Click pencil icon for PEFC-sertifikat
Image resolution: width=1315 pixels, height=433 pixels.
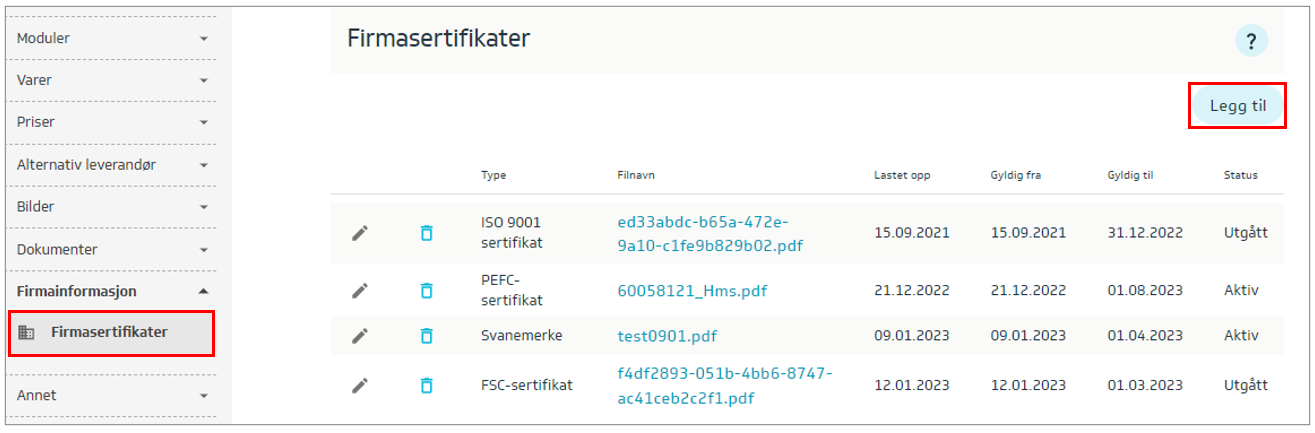[x=360, y=291]
